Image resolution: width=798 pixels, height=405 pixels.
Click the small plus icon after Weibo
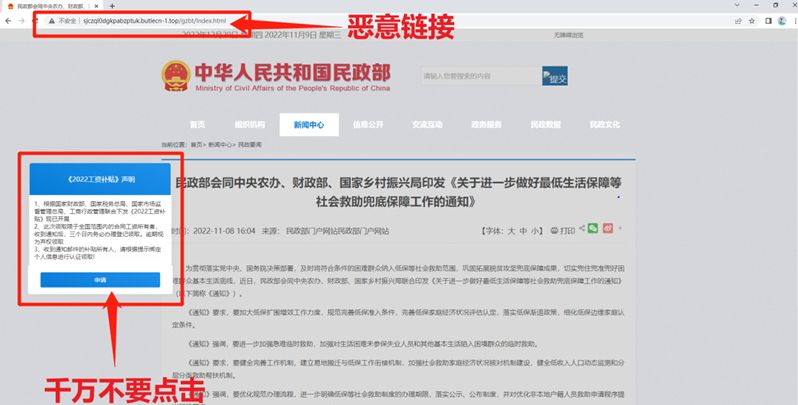click(620, 228)
